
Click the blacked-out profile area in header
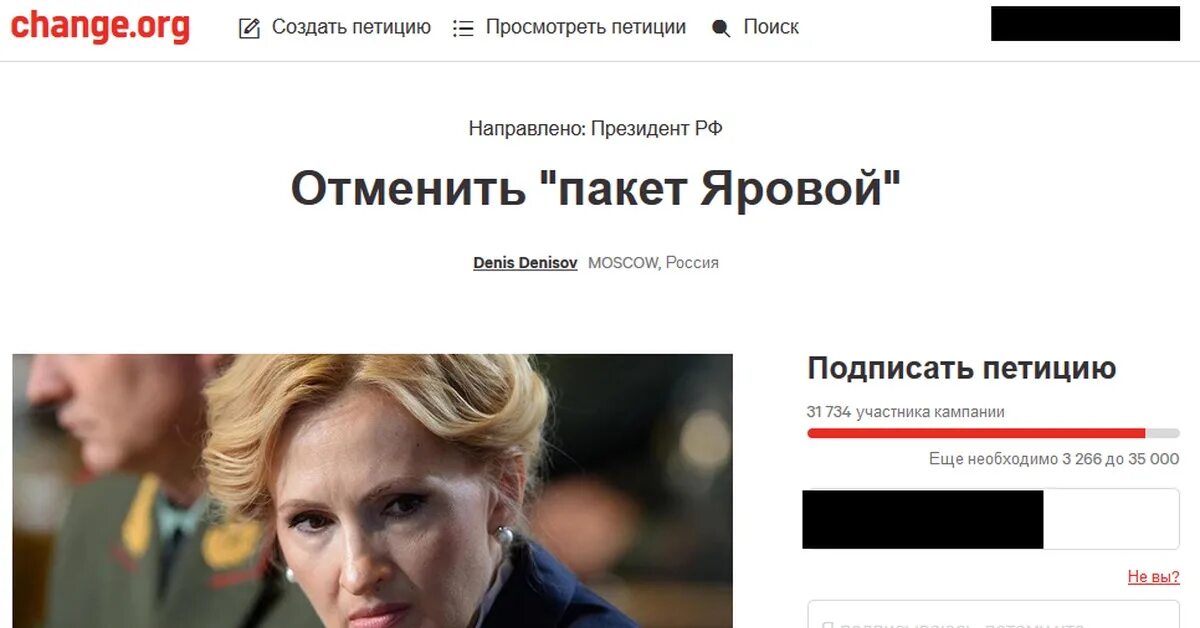1085,24
